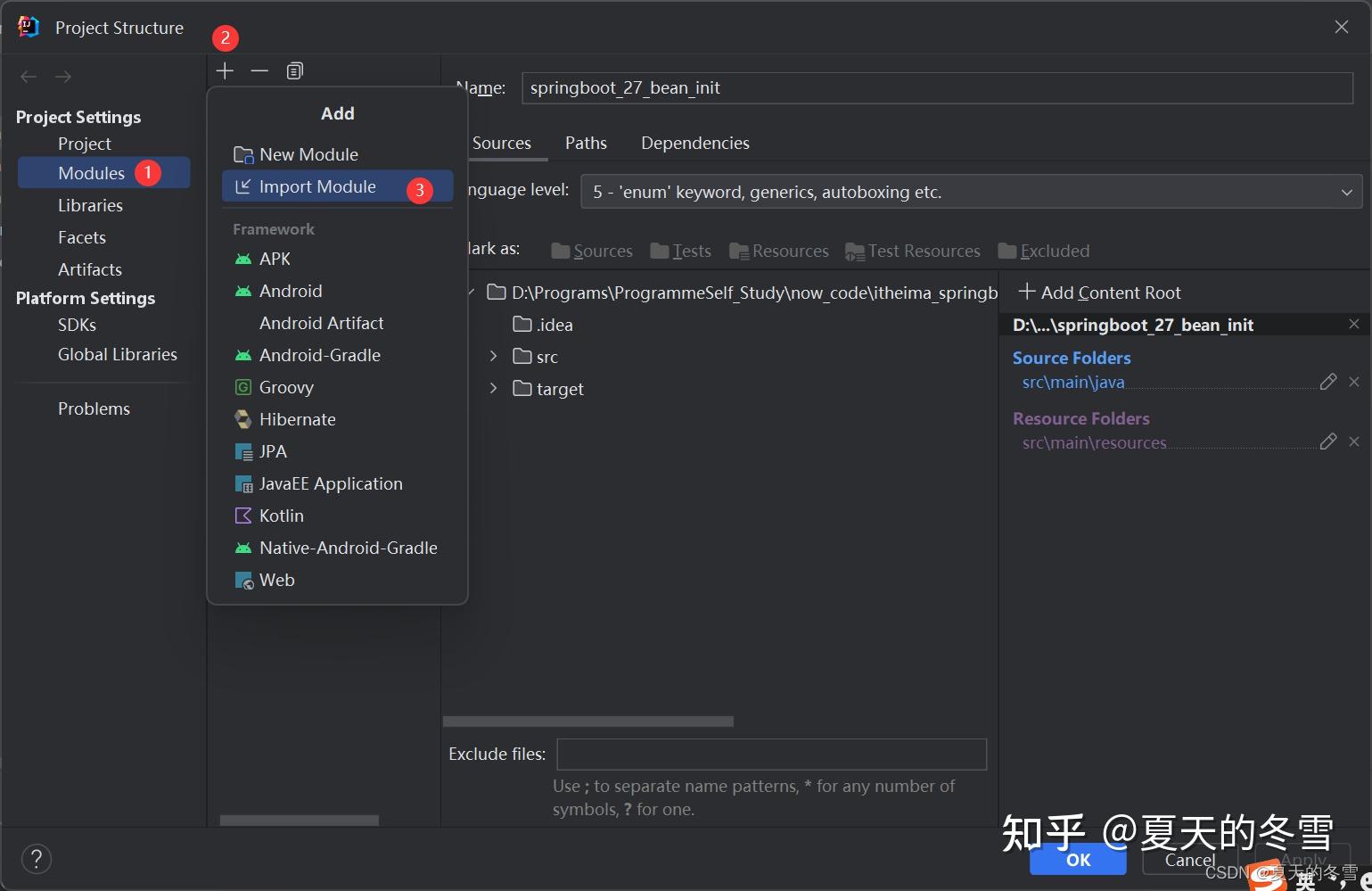Image resolution: width=1372 pixels, height=891 pixels.
Task: Navigate back with left arrow
Action: click(x=29, y=77)
